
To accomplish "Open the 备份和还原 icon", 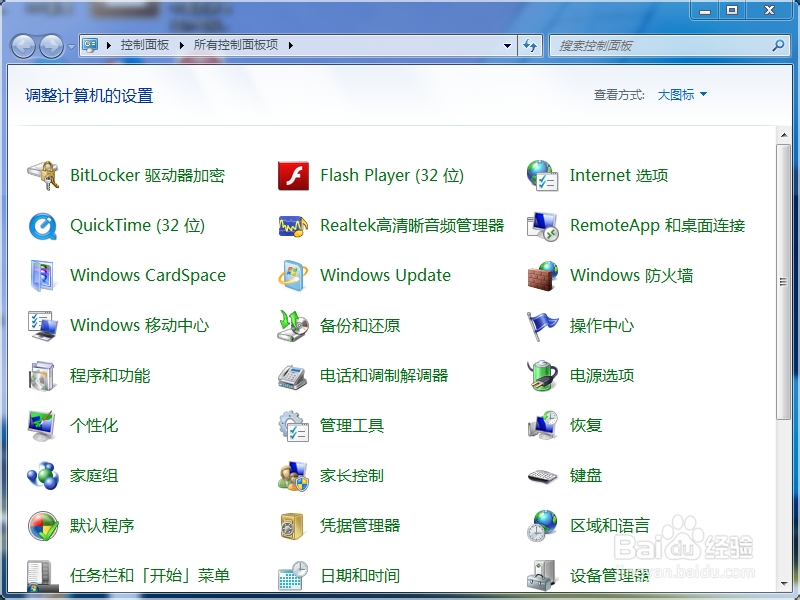I will [x=293, y=326].
